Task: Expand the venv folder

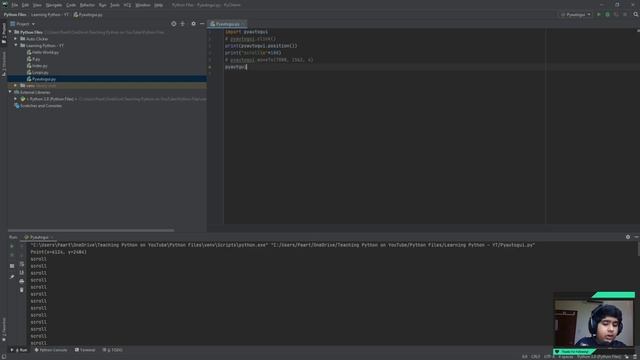Action: coord(16,86)
